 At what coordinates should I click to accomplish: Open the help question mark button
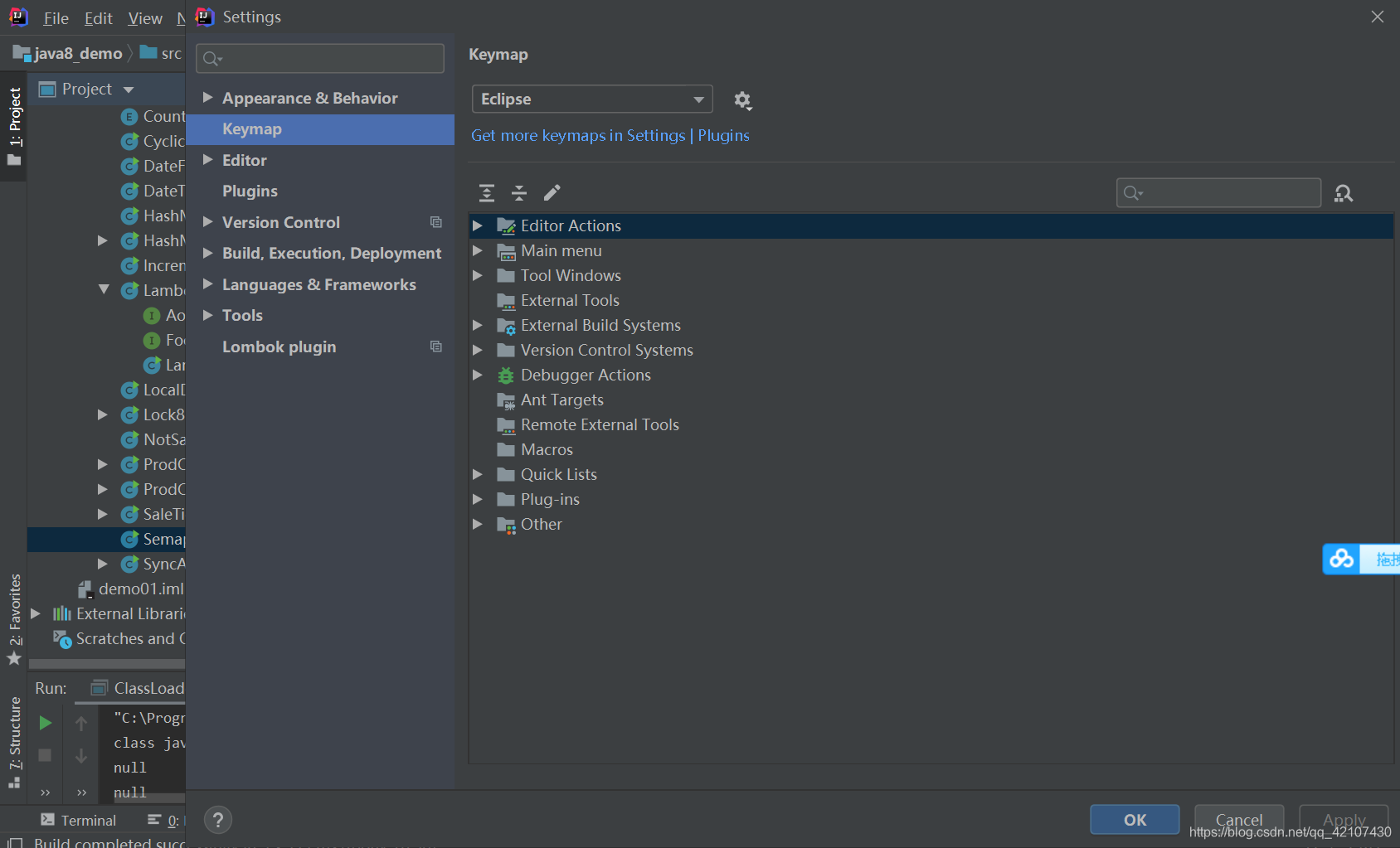pyautogui.click(x=217, y=821)
